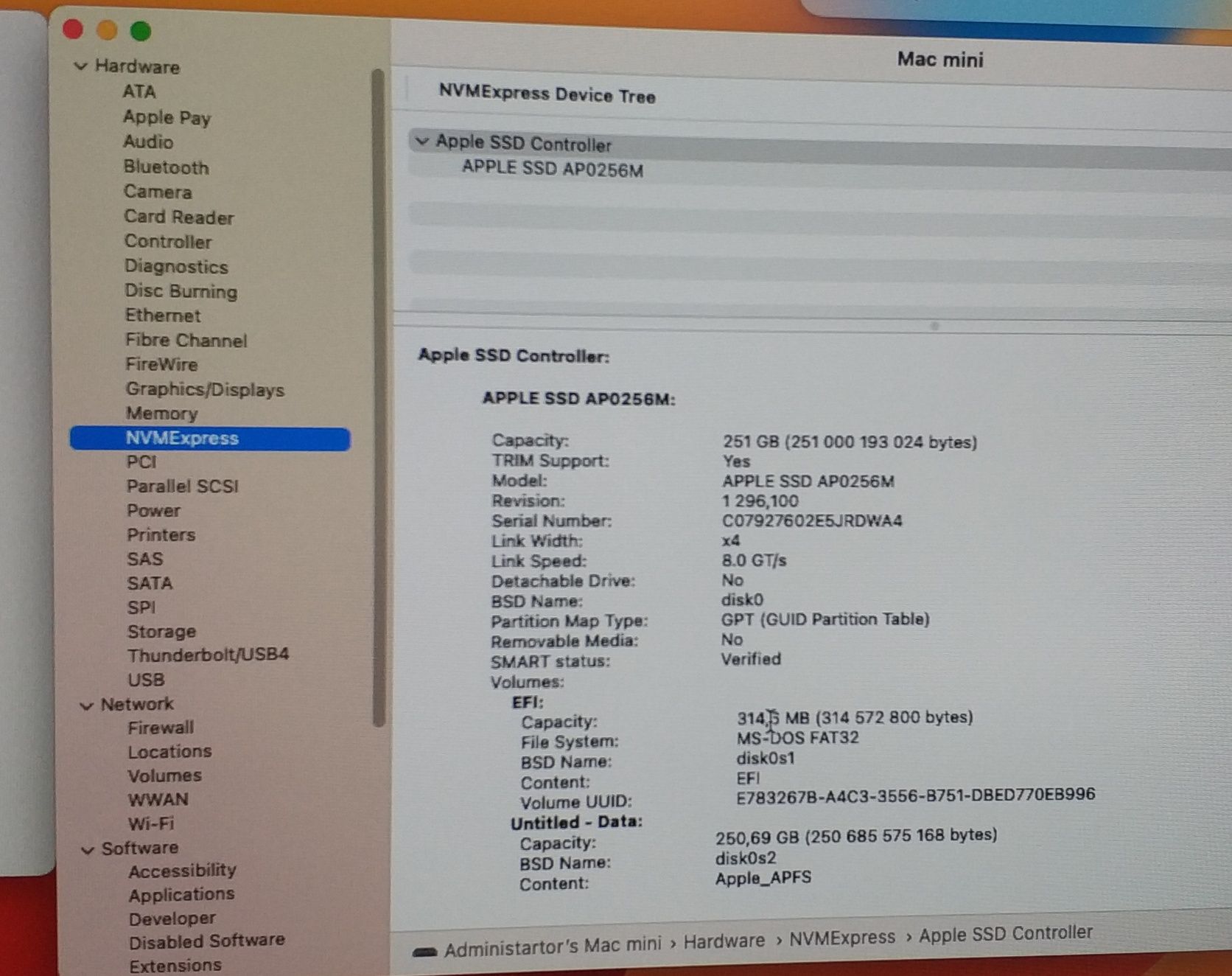Viewport: 1232px width, 976px height.
Task: Select Printers in the sidebar
Action: point(161,534)
